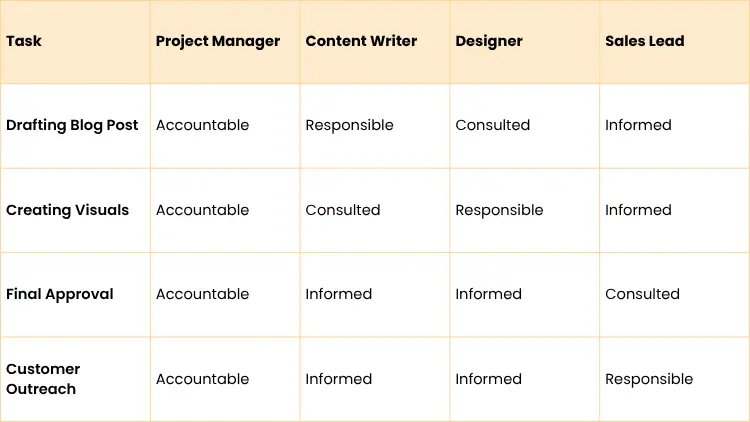
Task: Select Responsible cell in Creating Visuals row
Action: [499, 210]
